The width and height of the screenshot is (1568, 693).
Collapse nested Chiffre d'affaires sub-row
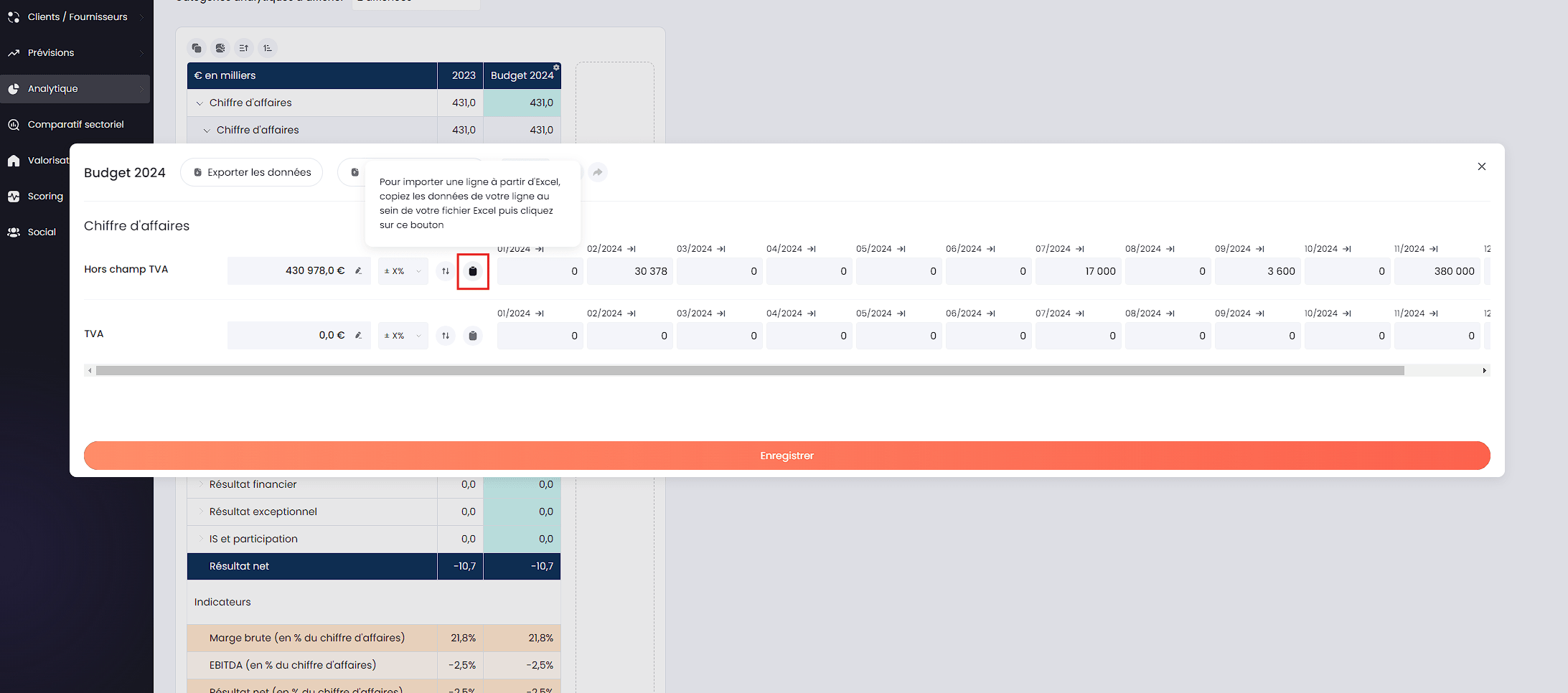(207, 131)
